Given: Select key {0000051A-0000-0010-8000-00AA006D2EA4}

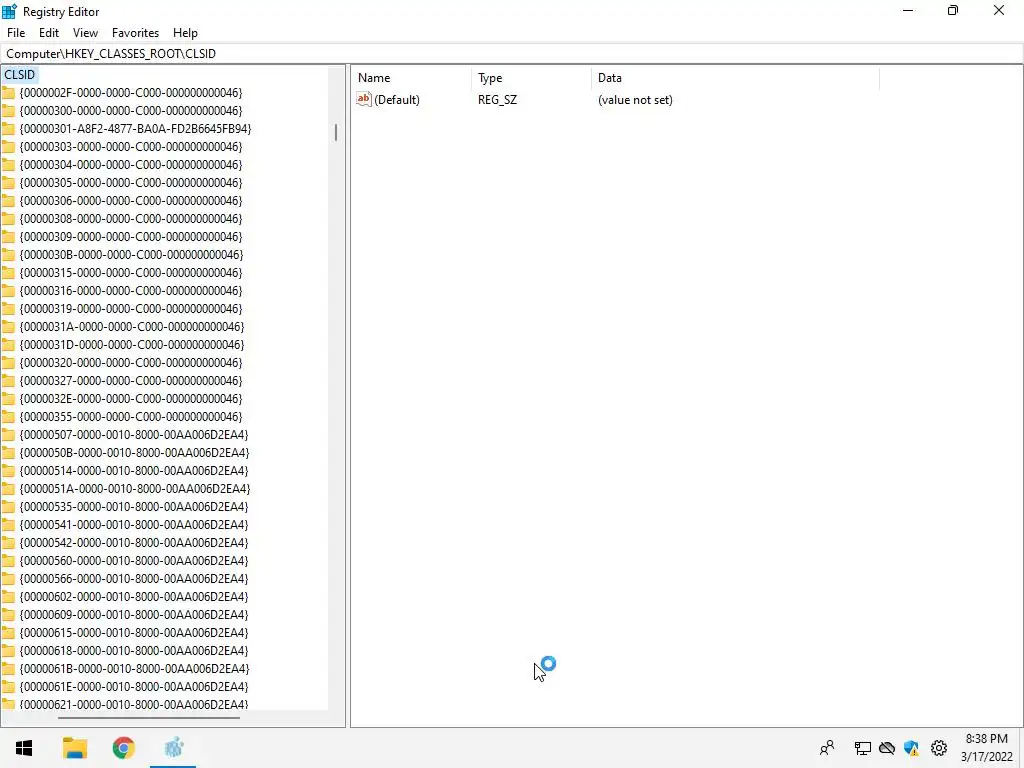Looking at the screenshot, I should pos(135,488).
